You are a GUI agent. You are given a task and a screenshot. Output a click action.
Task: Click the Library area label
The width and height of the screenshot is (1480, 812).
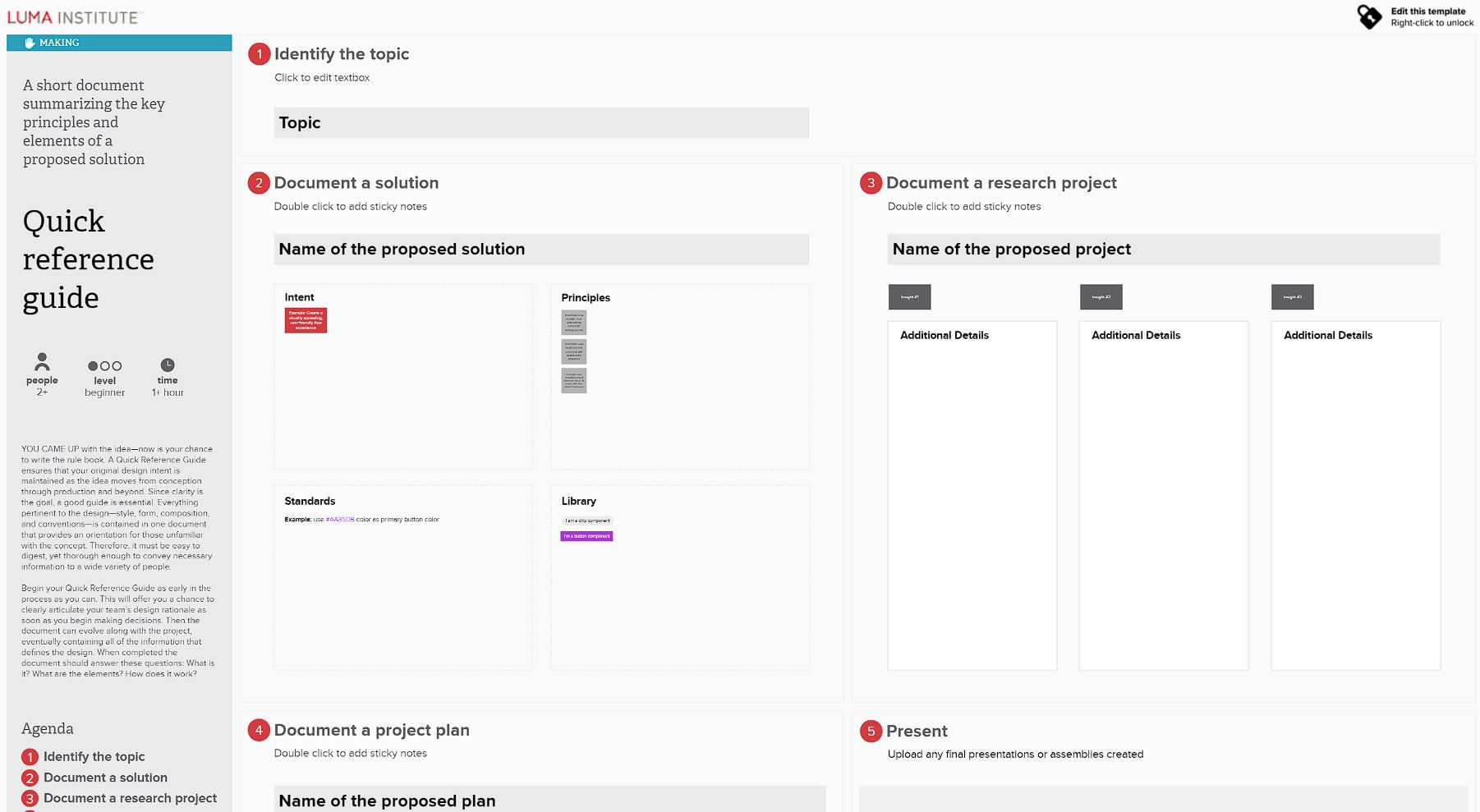tap(579, 501)
